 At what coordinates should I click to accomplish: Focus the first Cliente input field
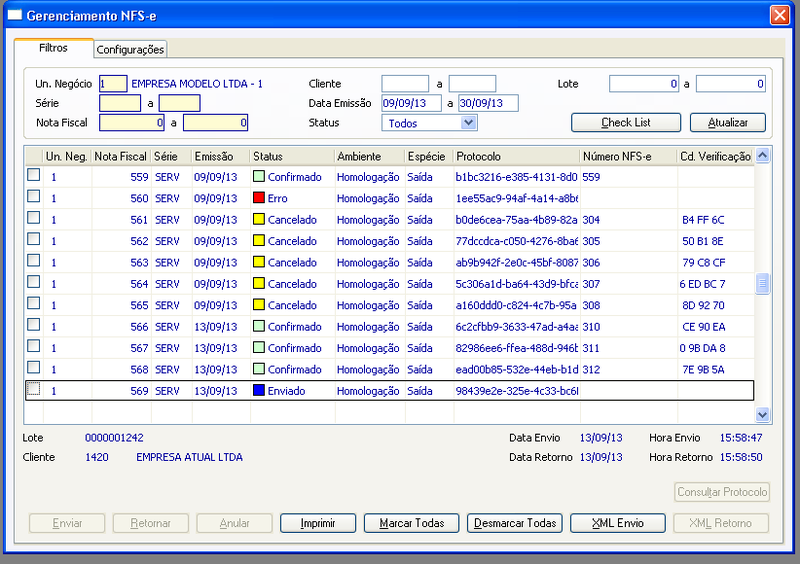tap(405, 84)
